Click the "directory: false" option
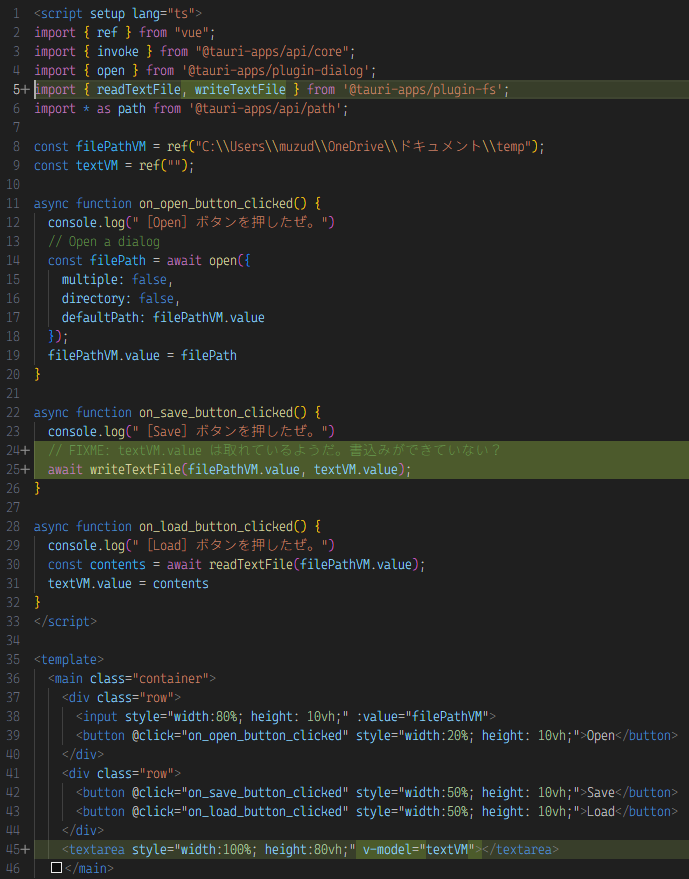This screenshot has height=879, width=689. coord(118,299)
